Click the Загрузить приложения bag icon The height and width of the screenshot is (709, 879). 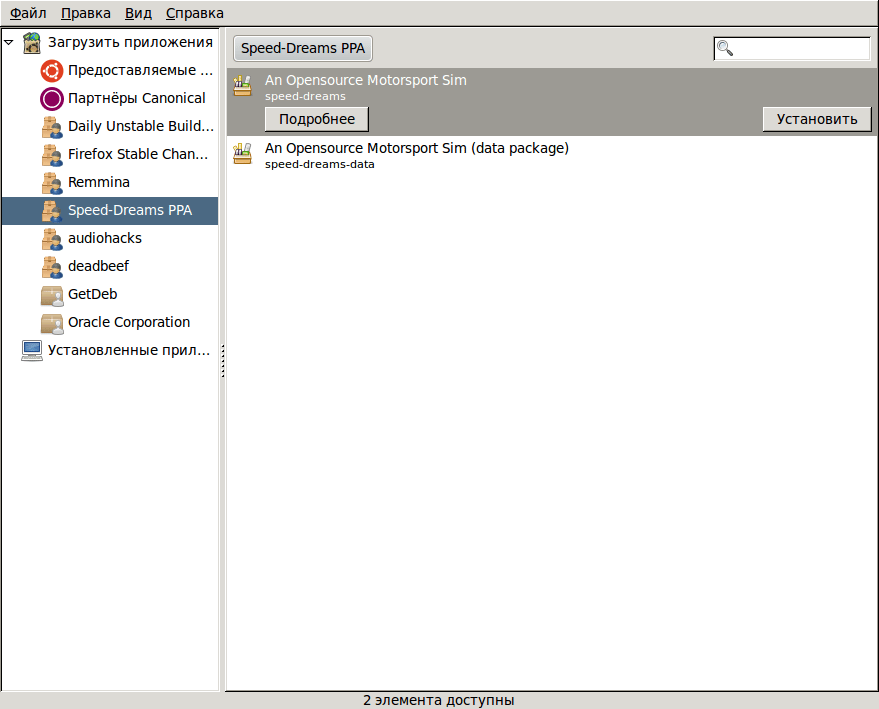(x=31, y=43)
